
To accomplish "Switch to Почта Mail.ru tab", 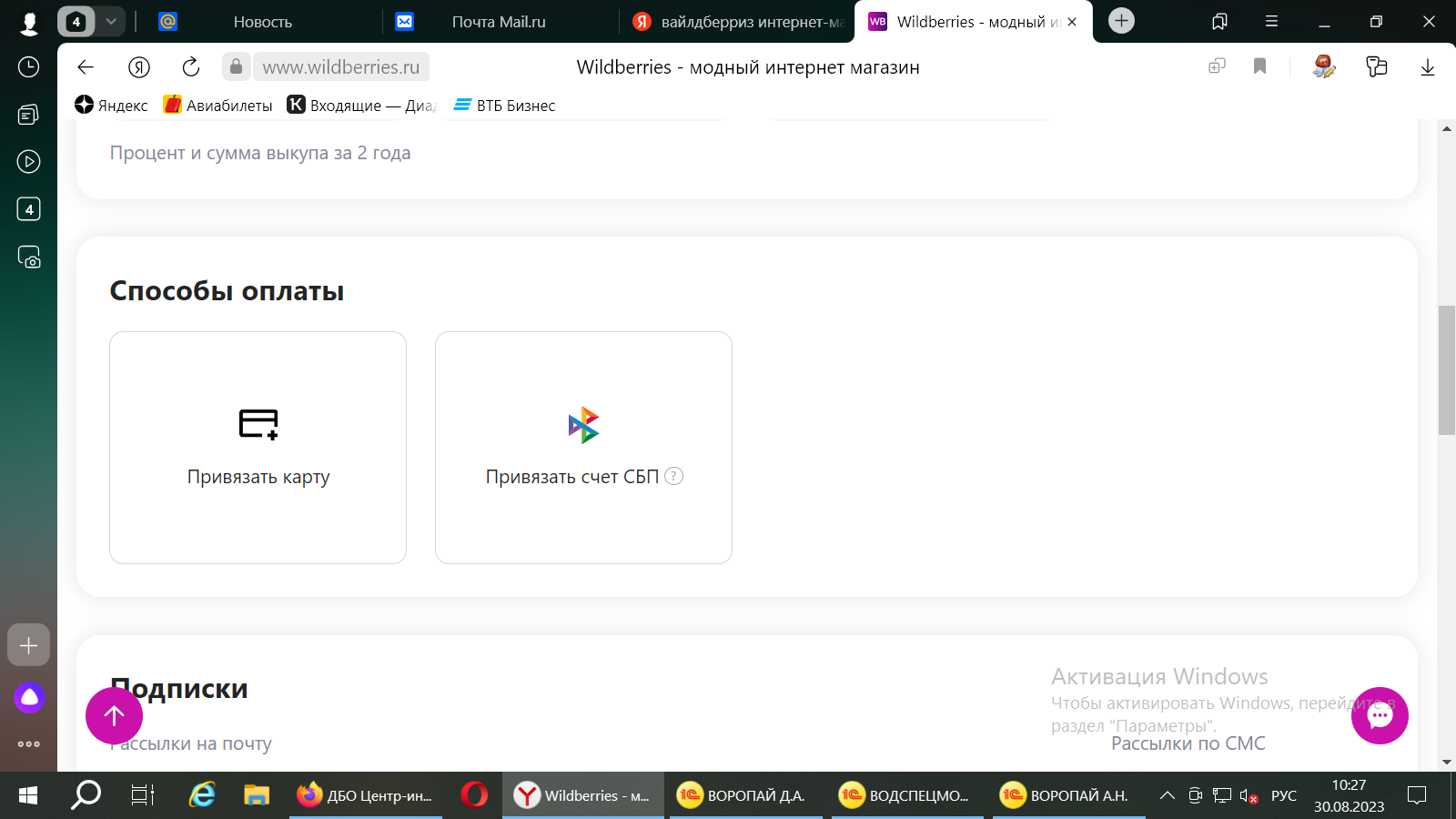I will 499,22.
